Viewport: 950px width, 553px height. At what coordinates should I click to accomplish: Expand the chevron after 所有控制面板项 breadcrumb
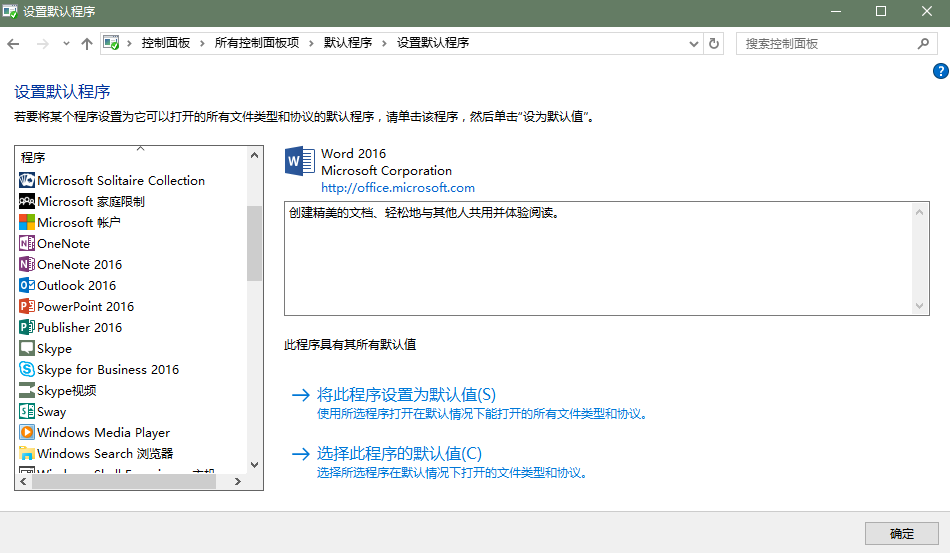[x=311, y=43]
